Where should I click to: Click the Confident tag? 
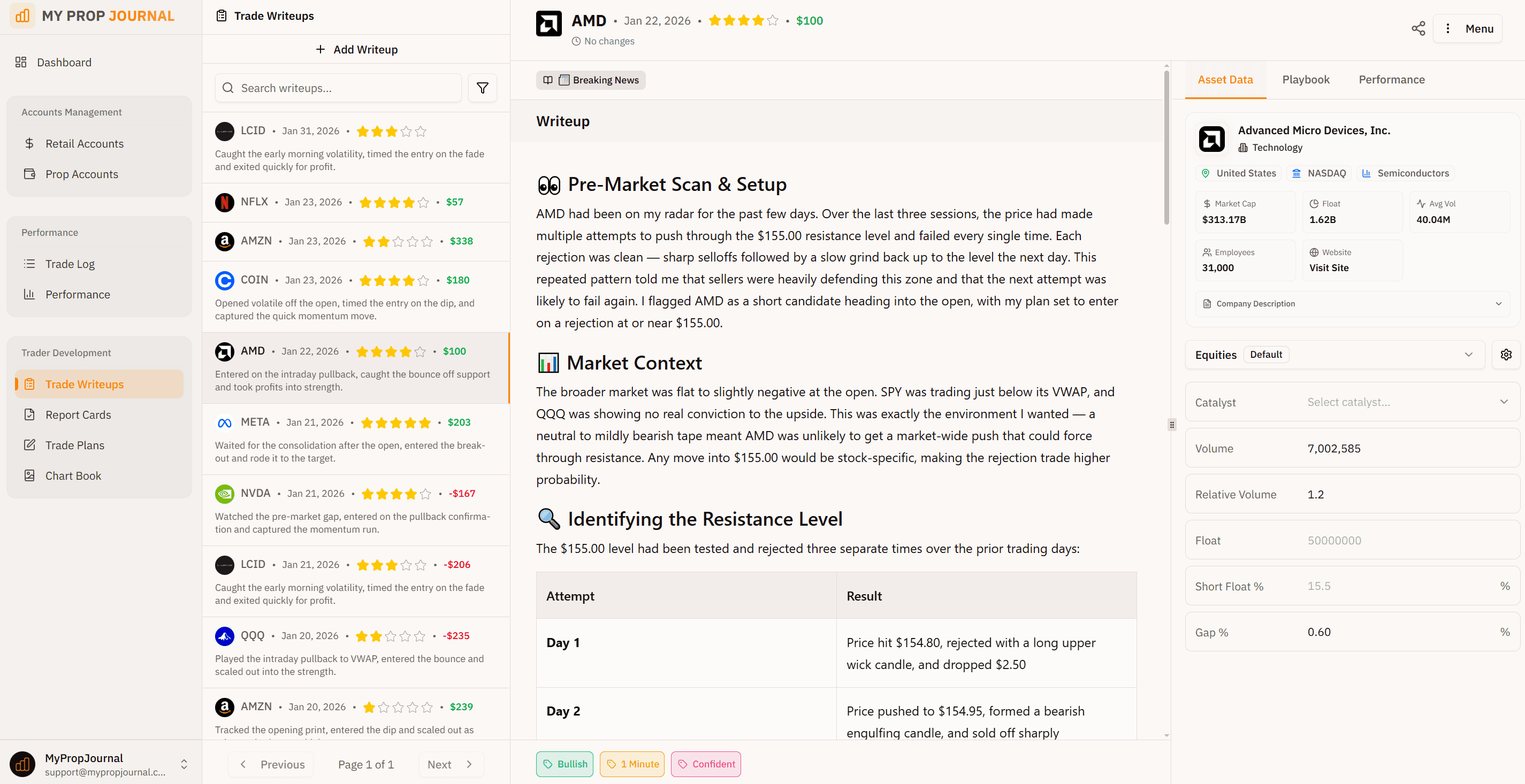tap(706, 764)
